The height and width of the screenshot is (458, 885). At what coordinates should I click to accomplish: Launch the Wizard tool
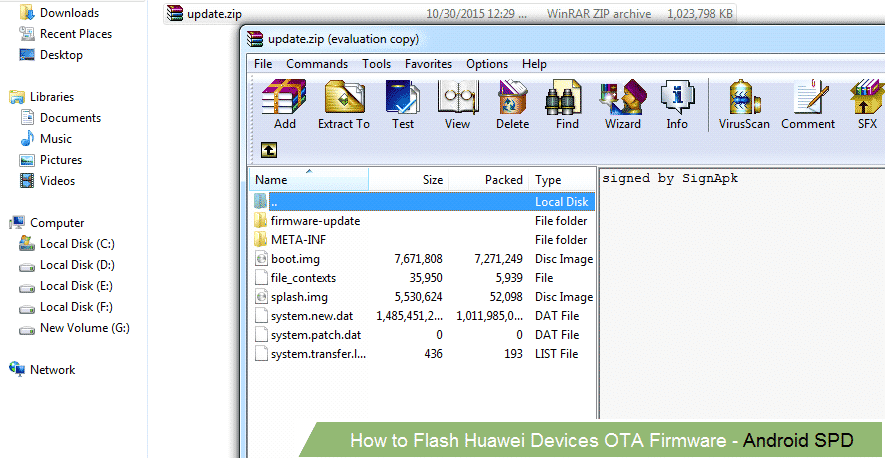tap(623, 104)
